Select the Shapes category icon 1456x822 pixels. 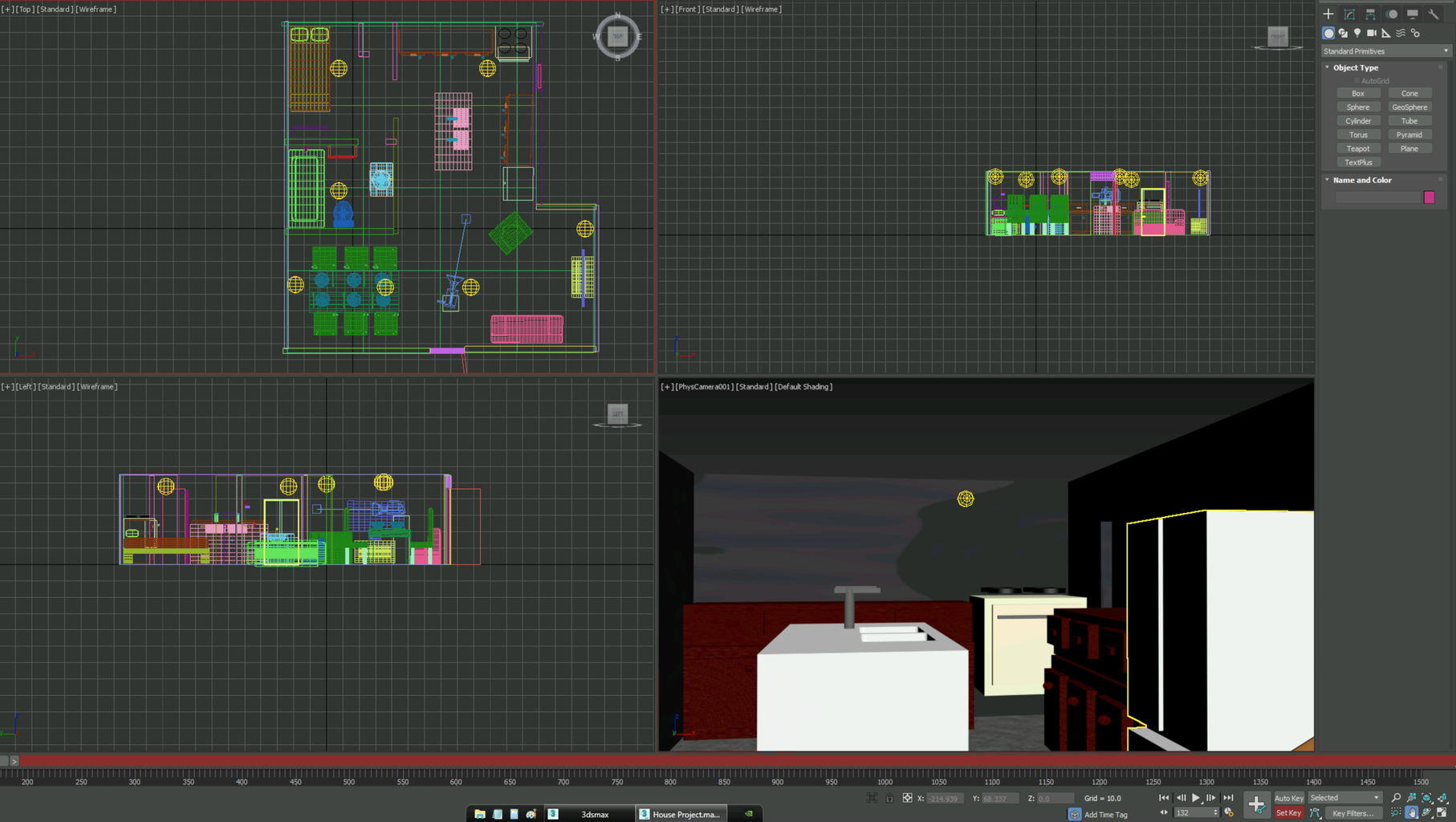pos(1343,33)
